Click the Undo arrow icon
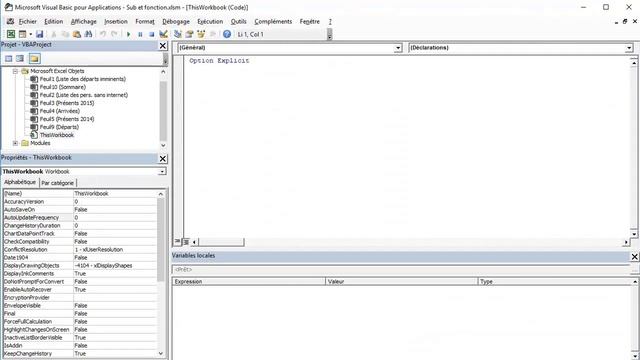 point(103,34)
